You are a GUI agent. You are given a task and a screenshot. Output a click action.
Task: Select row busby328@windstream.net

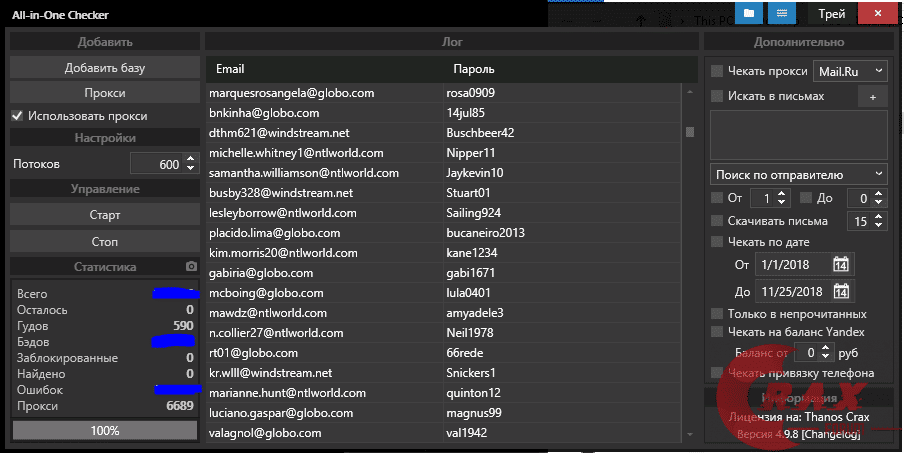(443, 192)
